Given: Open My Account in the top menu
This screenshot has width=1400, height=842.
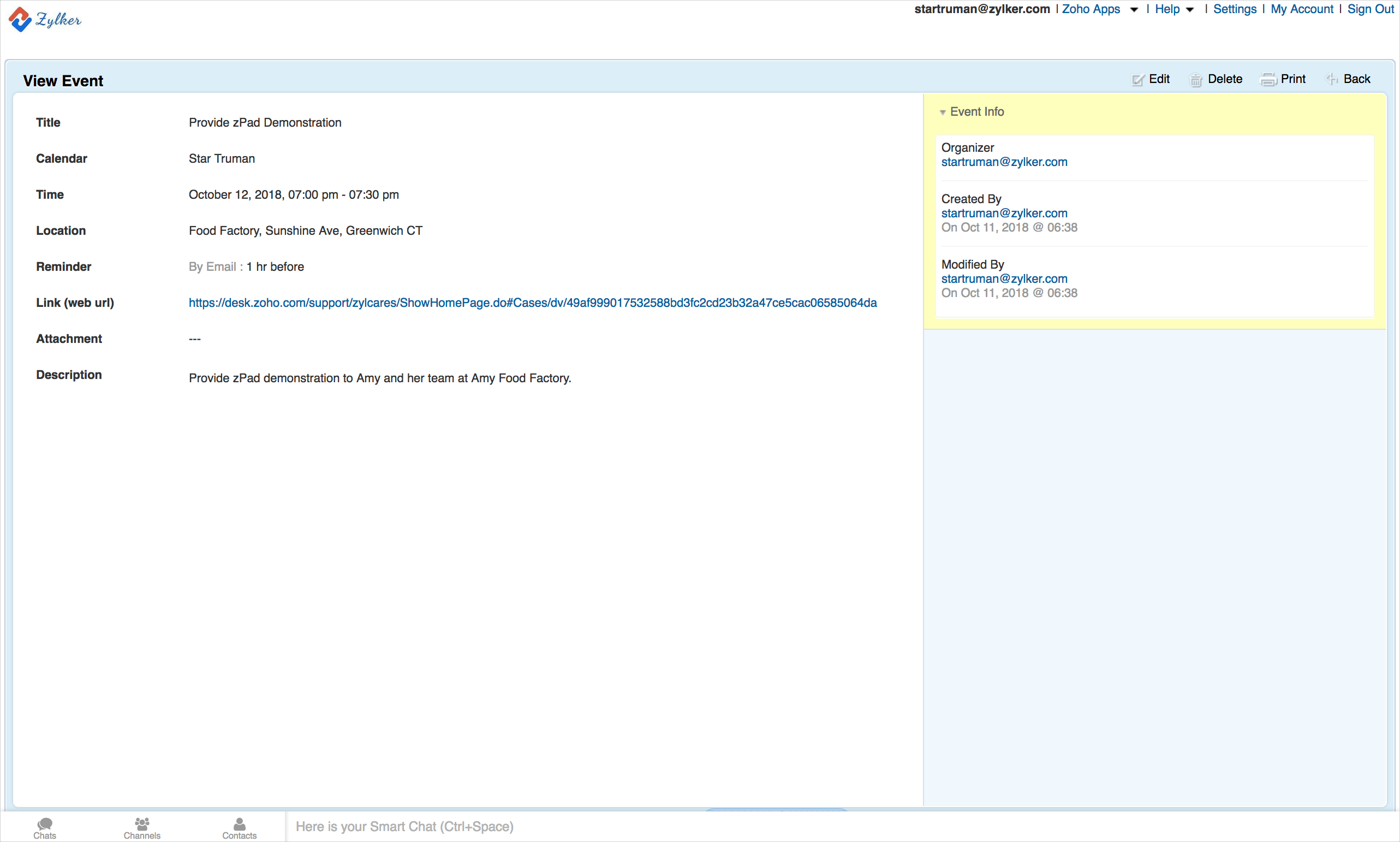Looking at the screenshot, I should (1301, 9).
